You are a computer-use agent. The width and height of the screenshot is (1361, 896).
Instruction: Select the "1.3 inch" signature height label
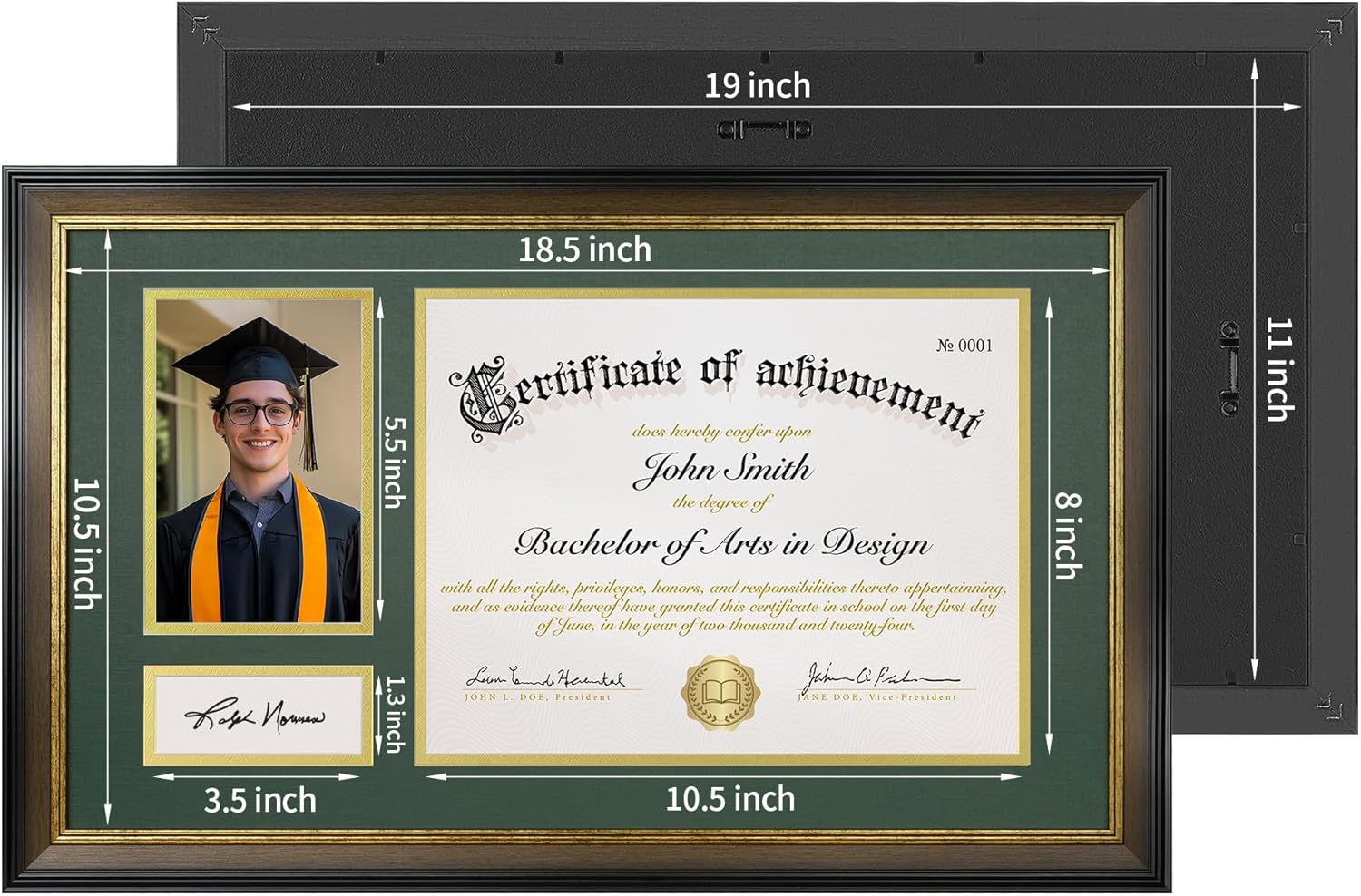tap(394, 714)
